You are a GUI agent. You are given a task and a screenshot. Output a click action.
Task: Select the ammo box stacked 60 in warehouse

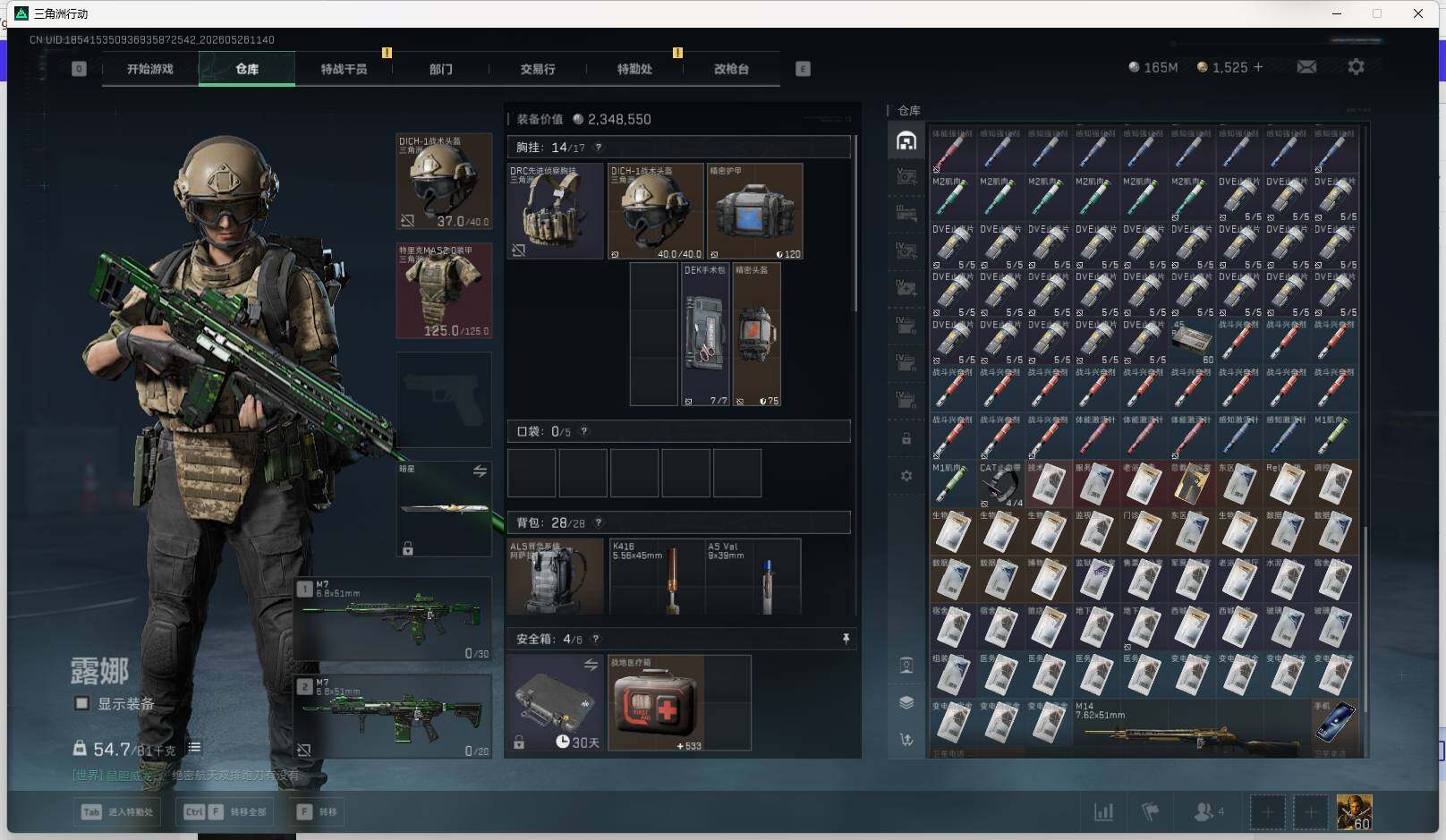pos(1192,342)
